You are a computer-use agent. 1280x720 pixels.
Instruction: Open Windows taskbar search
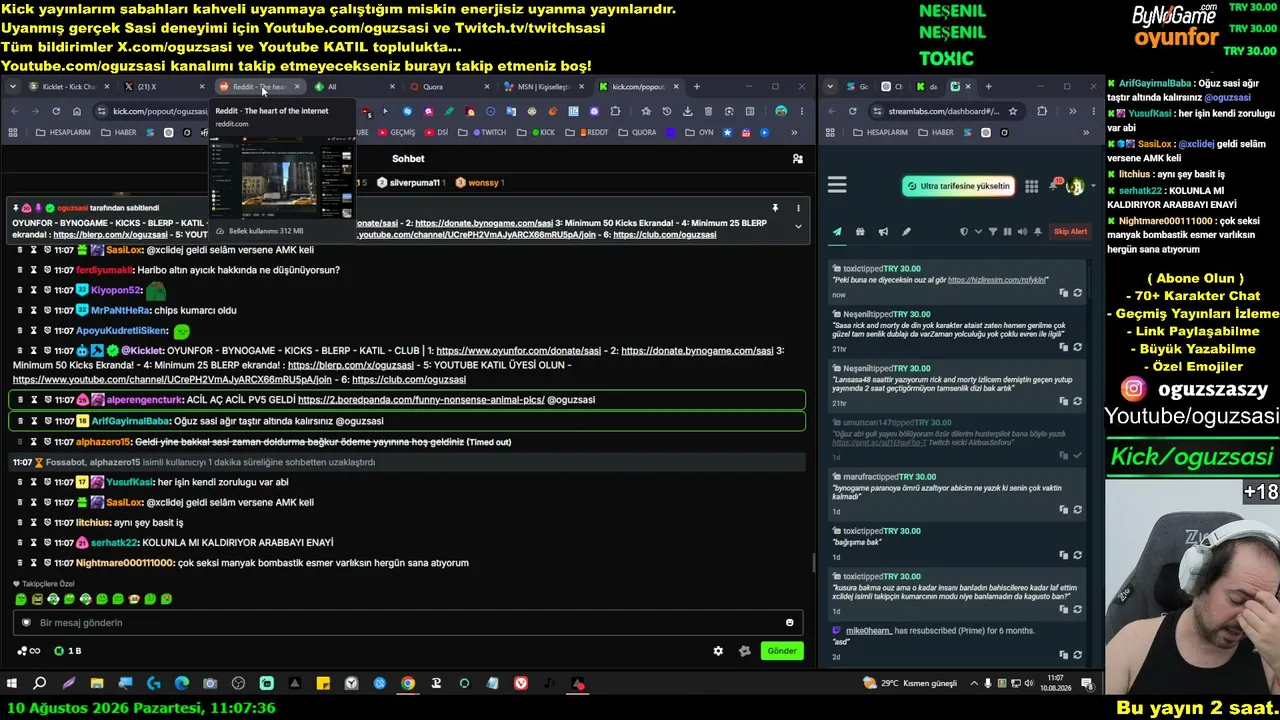(40, 684)
